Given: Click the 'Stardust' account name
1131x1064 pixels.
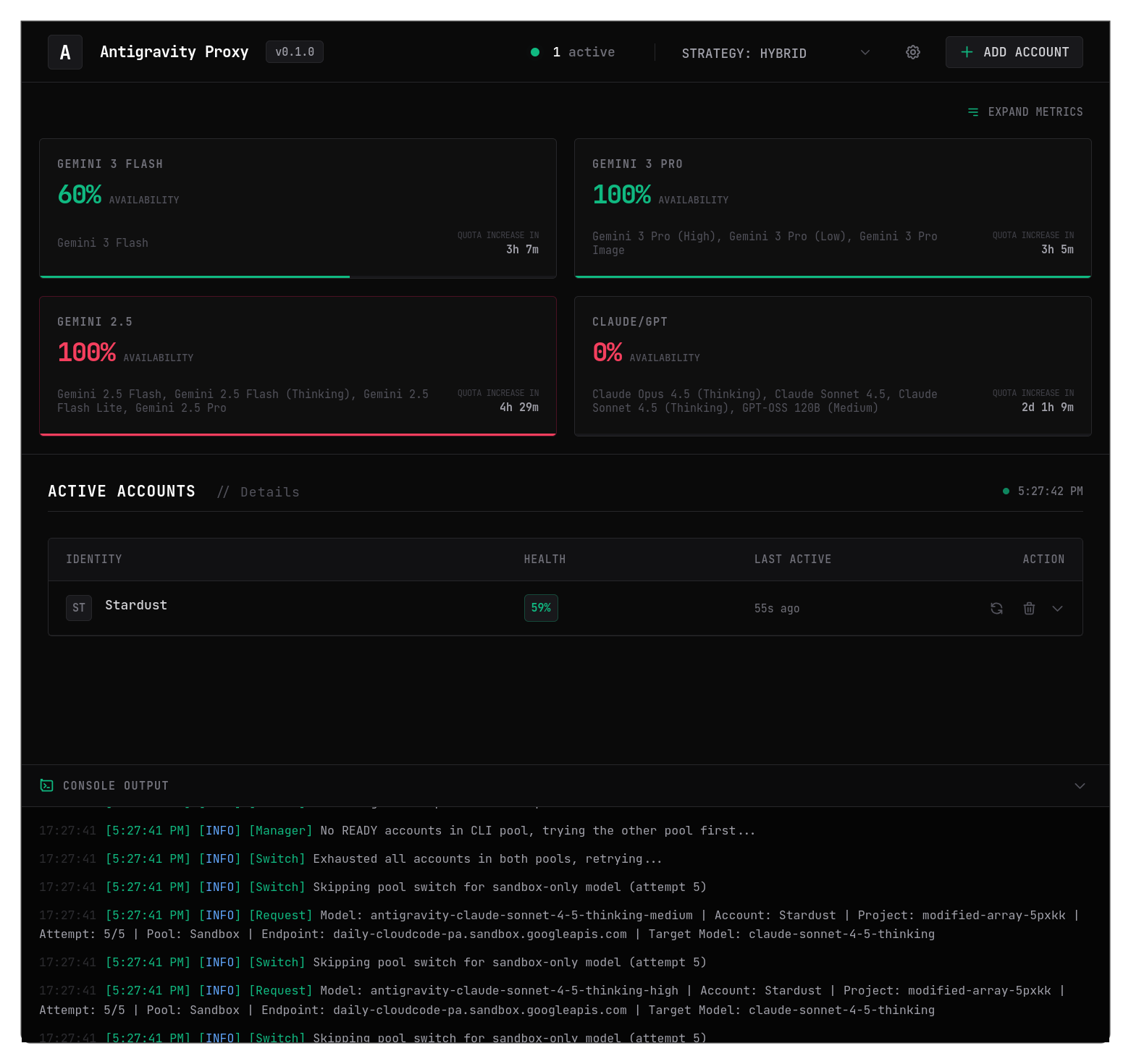Looking at the screenshot, I should click(136, 605).
